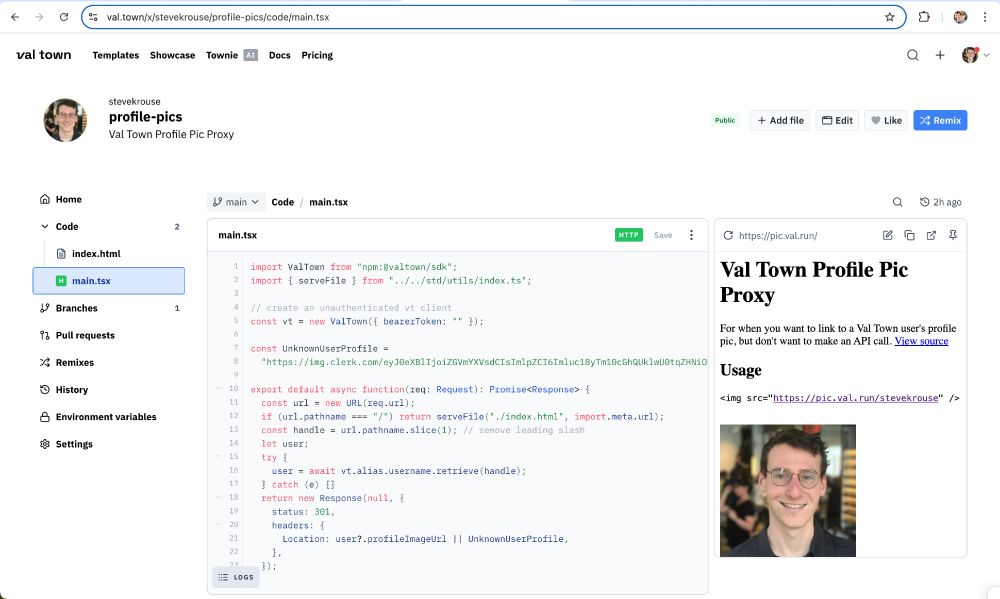The image size is (1000, 599).
Task: Click the Edit project button
Action: point(837,121)
